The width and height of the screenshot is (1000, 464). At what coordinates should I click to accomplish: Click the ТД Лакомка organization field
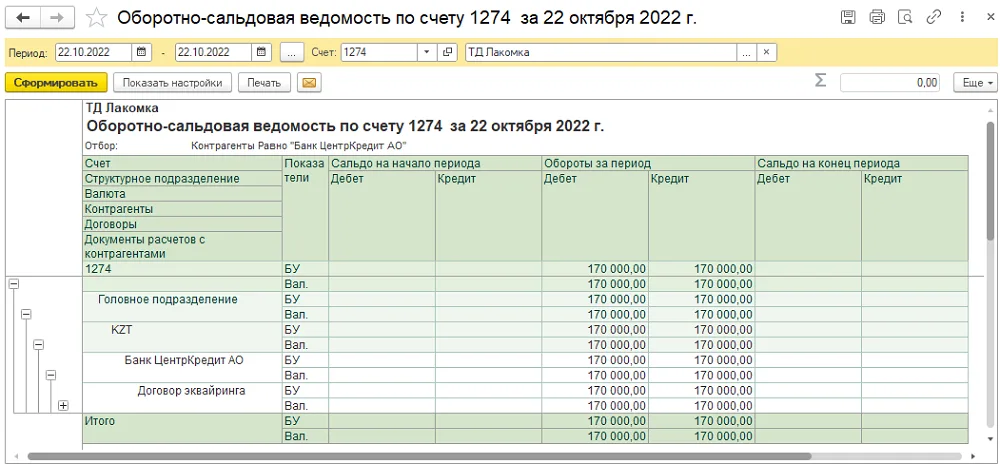click(x=601, y=52)
